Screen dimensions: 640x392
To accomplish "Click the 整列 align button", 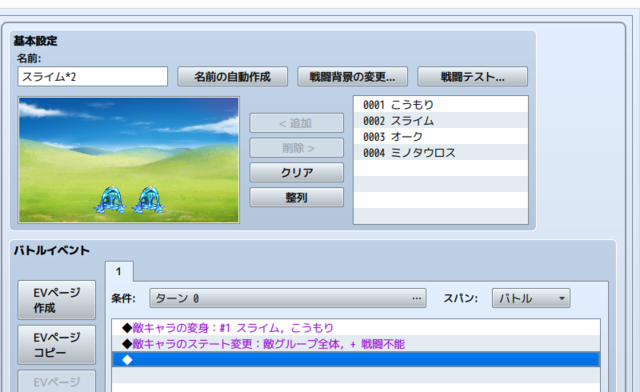I will coord(296,198).
